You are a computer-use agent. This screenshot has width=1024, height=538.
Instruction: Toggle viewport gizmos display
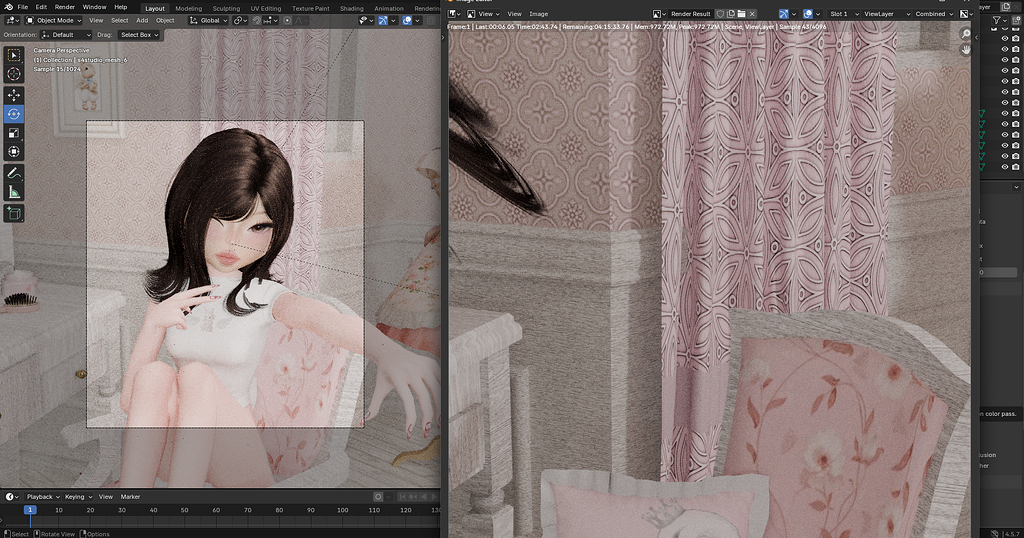click(383, 20)
